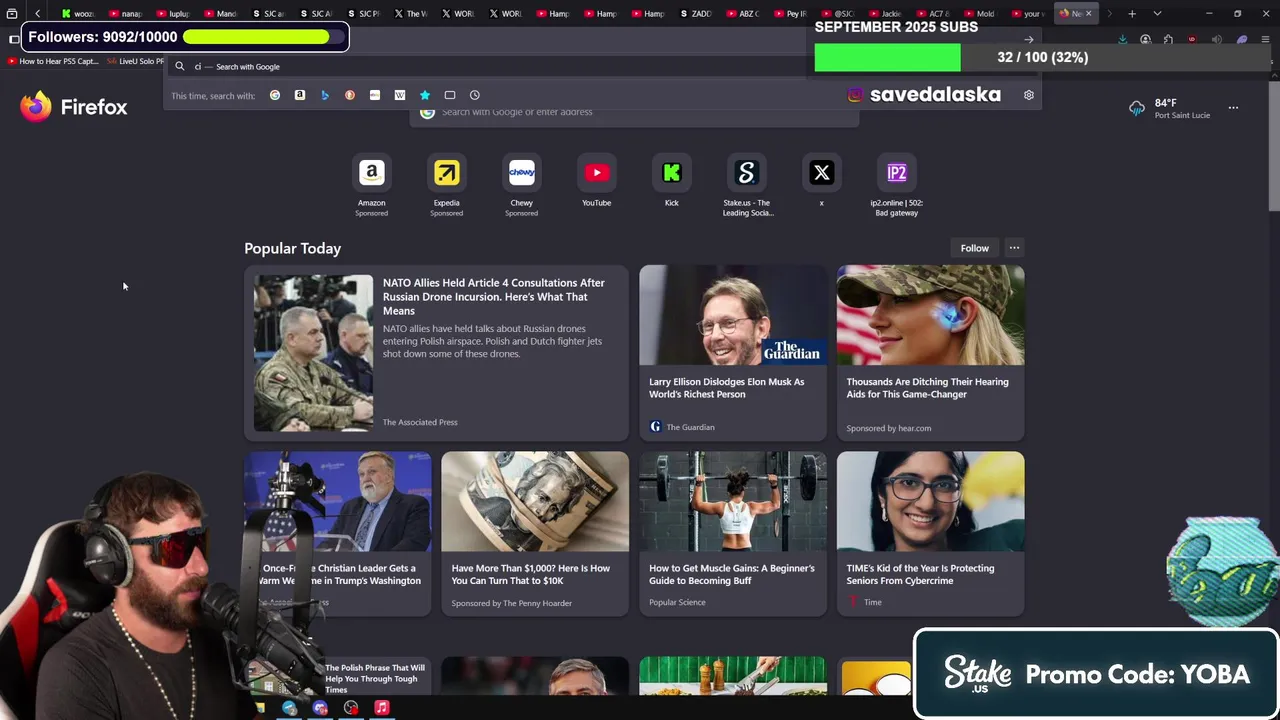Screen dimensions: 1280x720
Task: Open 'Have More Than $1,000?' sponsored story
Action: pyautogui.click(x=535, y=533)
